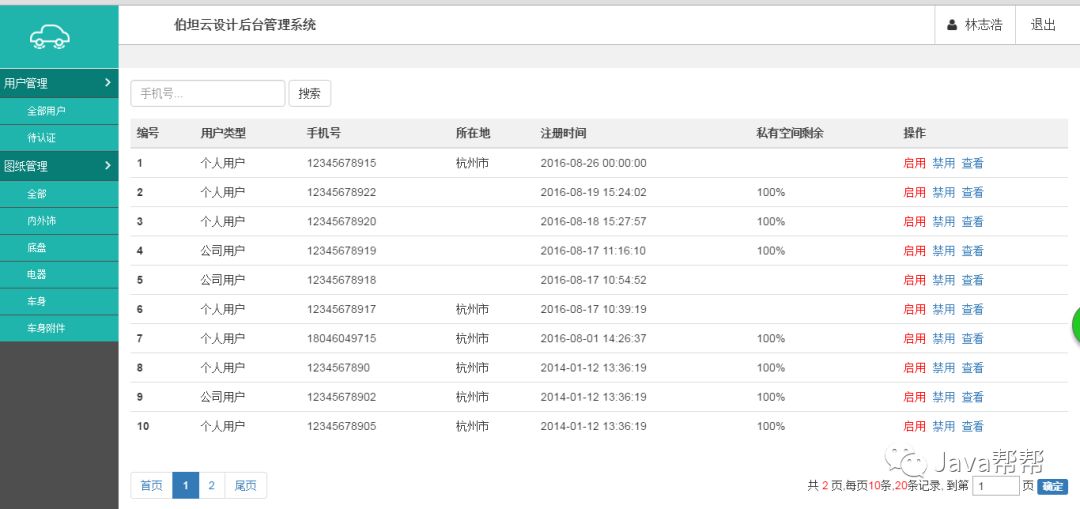Collapse the 图纸管理 chevron arrow
This screenshot has width=1080, height=509.
[108, 166]
